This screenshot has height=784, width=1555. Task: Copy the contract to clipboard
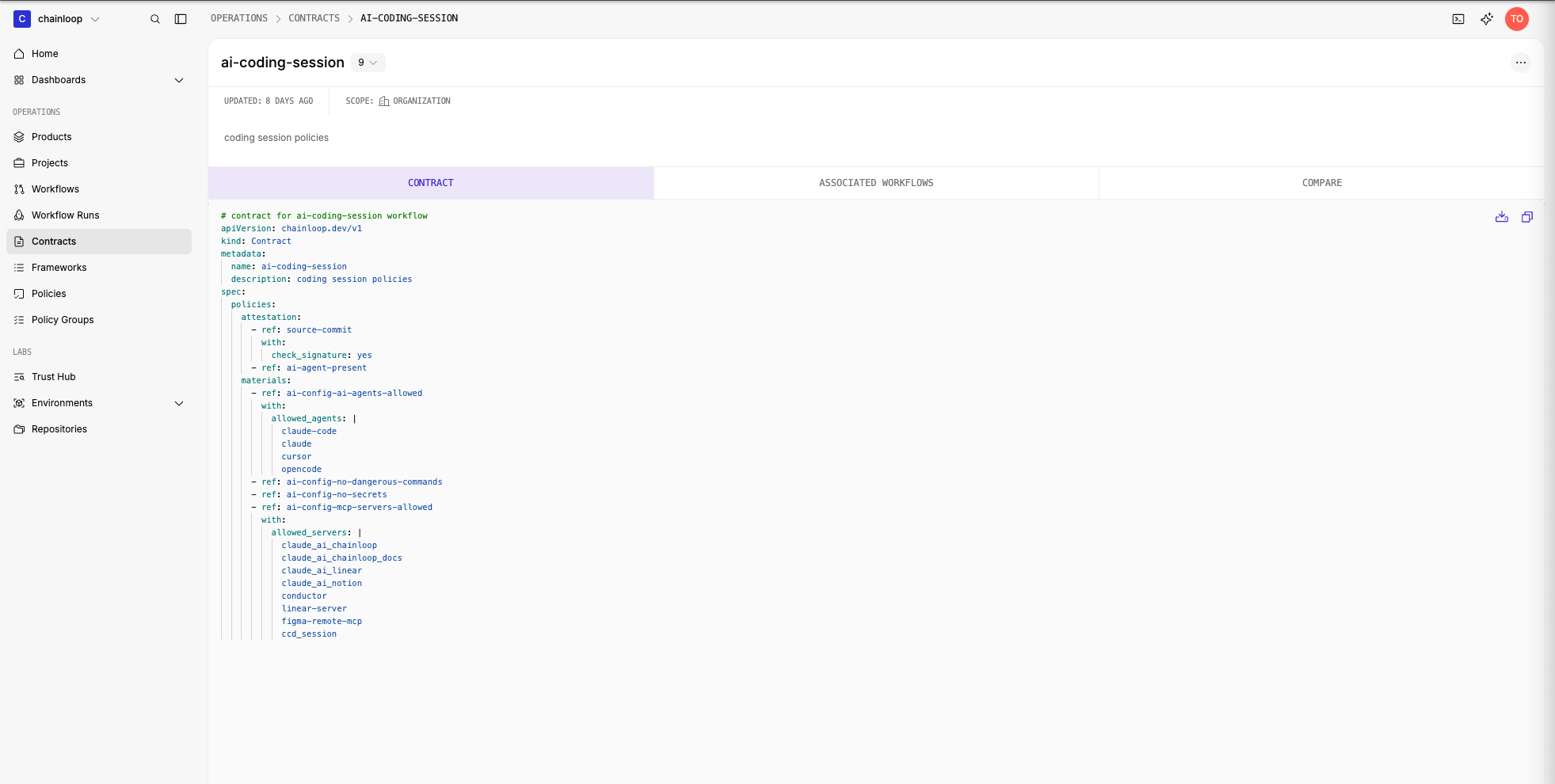tap(1527, 217)
